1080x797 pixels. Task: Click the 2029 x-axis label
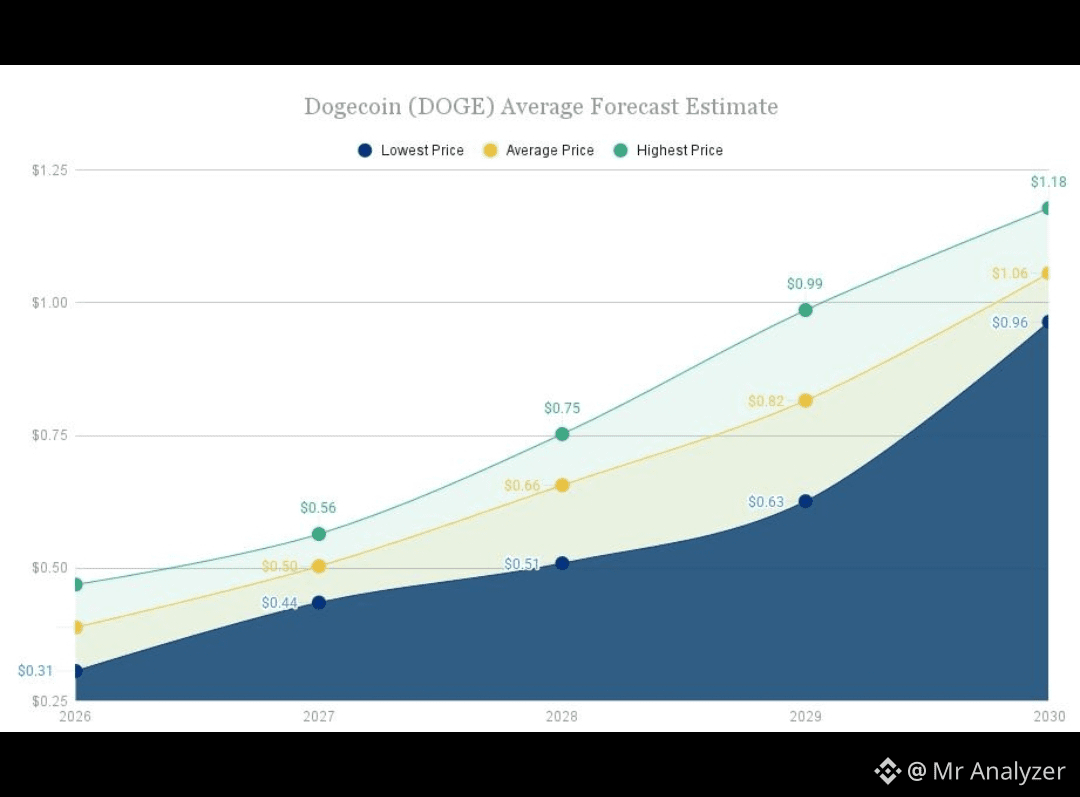click(x=805, y=716)
